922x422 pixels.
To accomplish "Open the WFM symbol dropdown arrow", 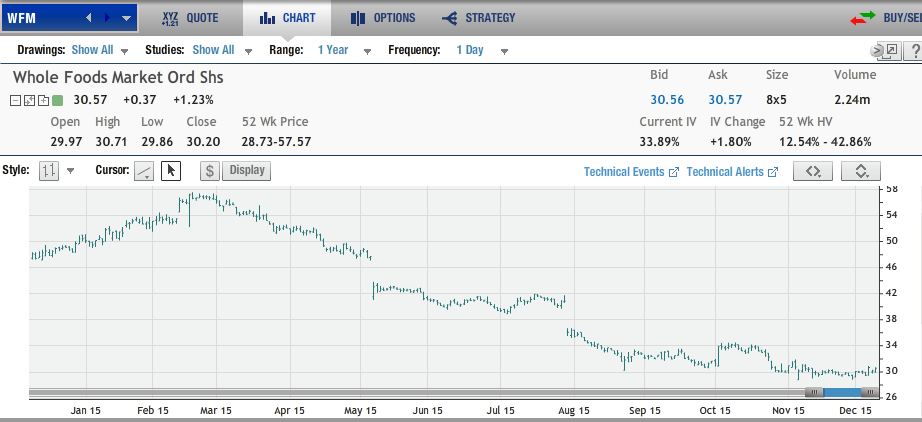I will (x=126, y=18).
